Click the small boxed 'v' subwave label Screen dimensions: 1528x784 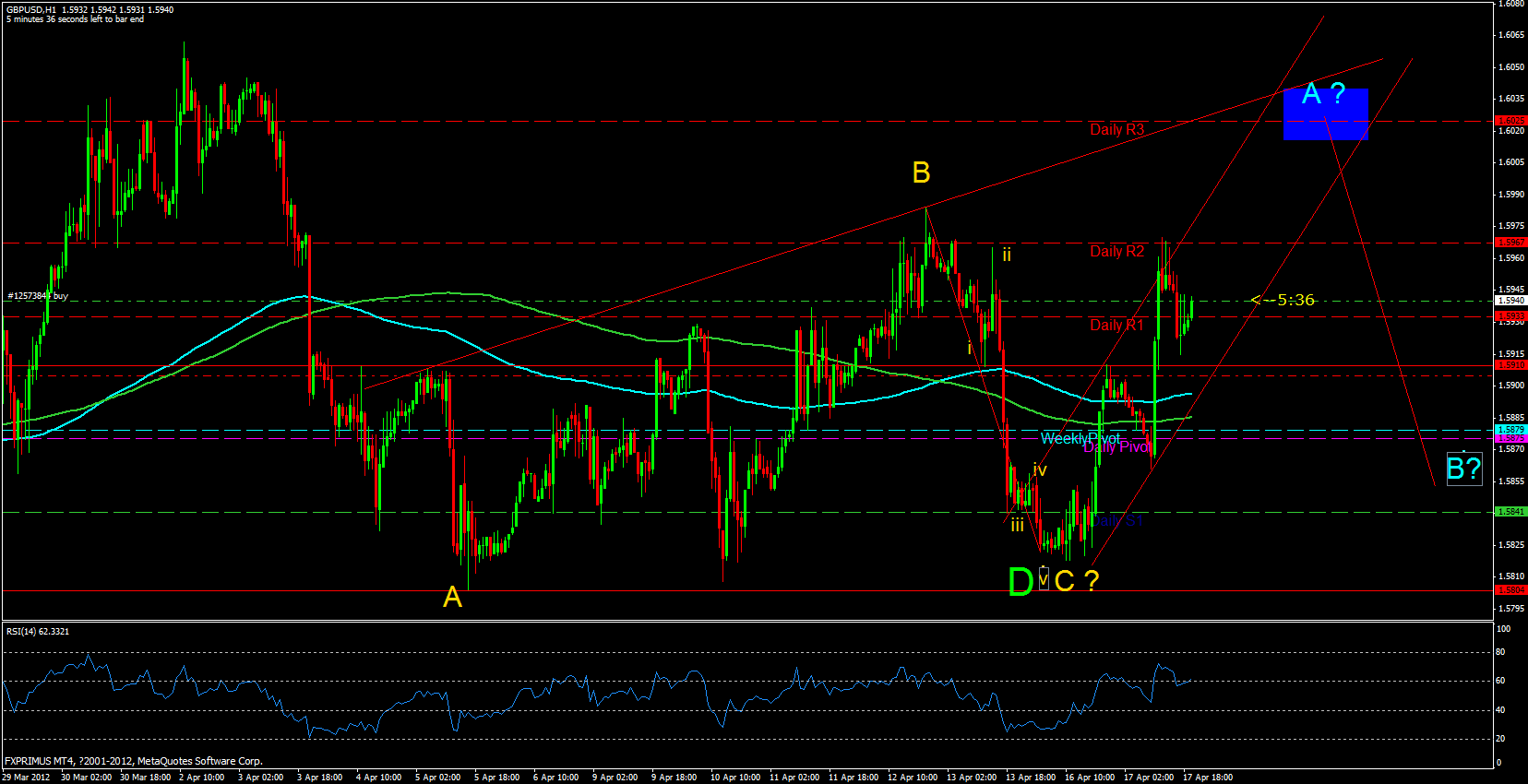1044,579
